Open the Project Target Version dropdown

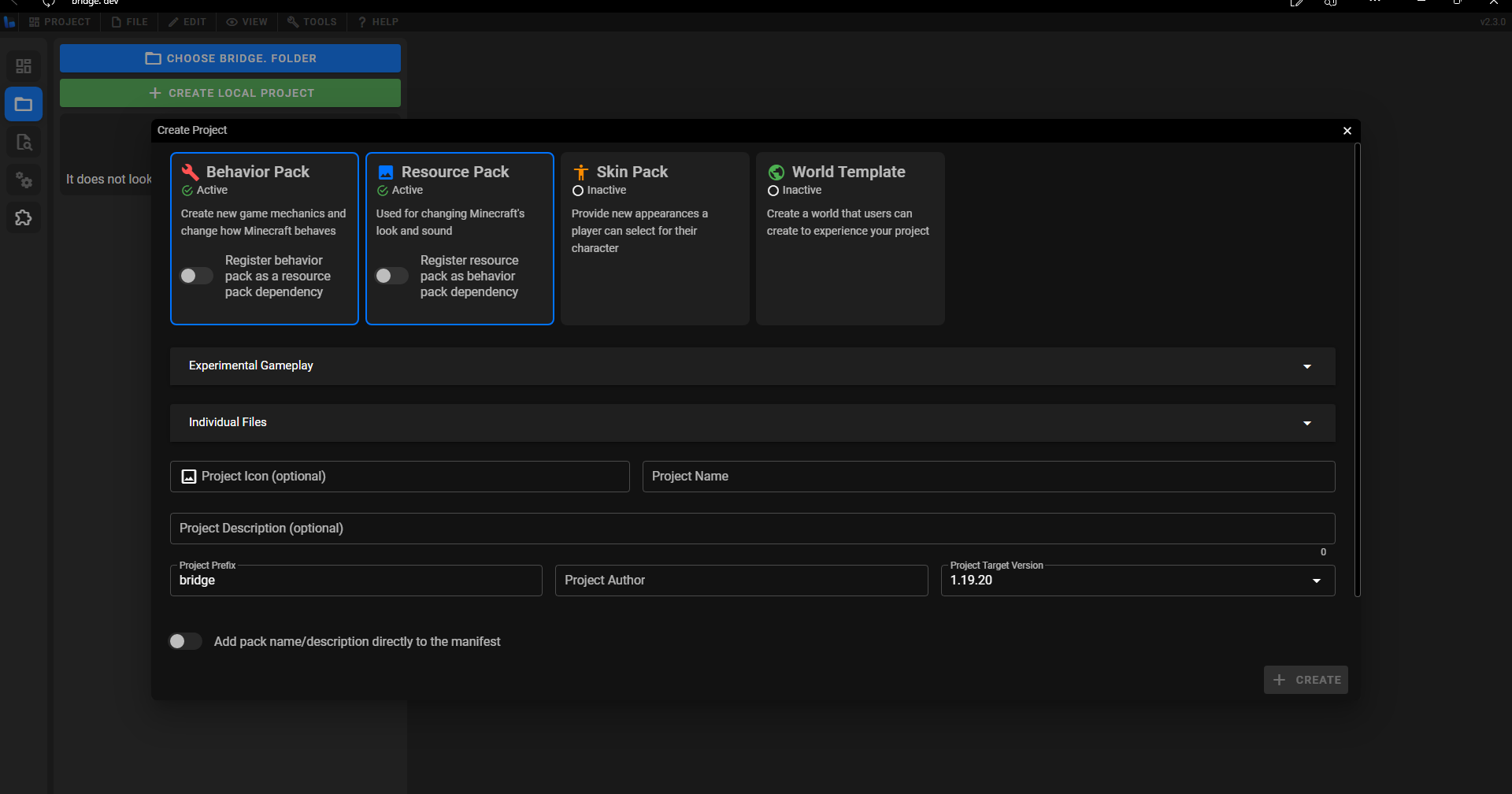pos(1138,581)
